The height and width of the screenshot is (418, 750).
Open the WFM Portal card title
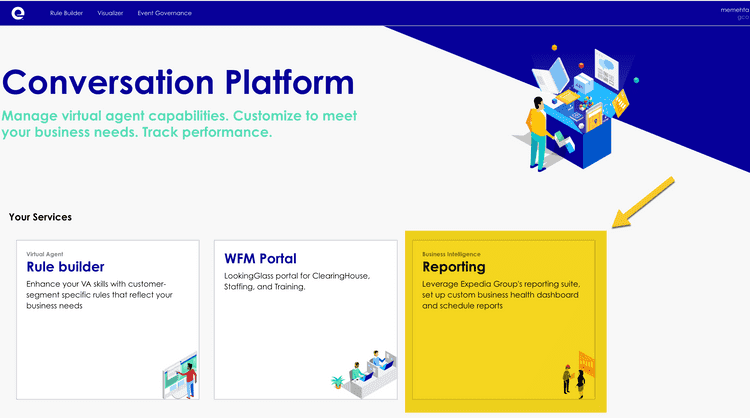pyautogui.click(x=260, y=259)
